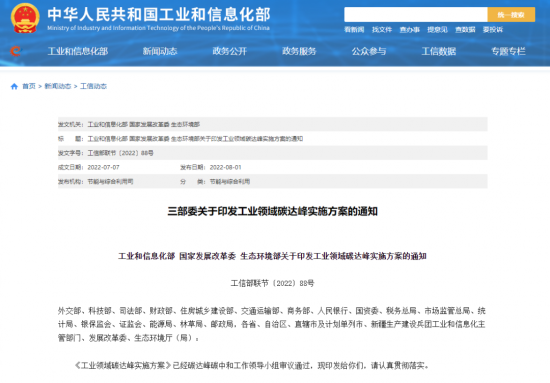Select the 发文机关 row value text
This screenshot has height=383, width=550.
(143, 125)
